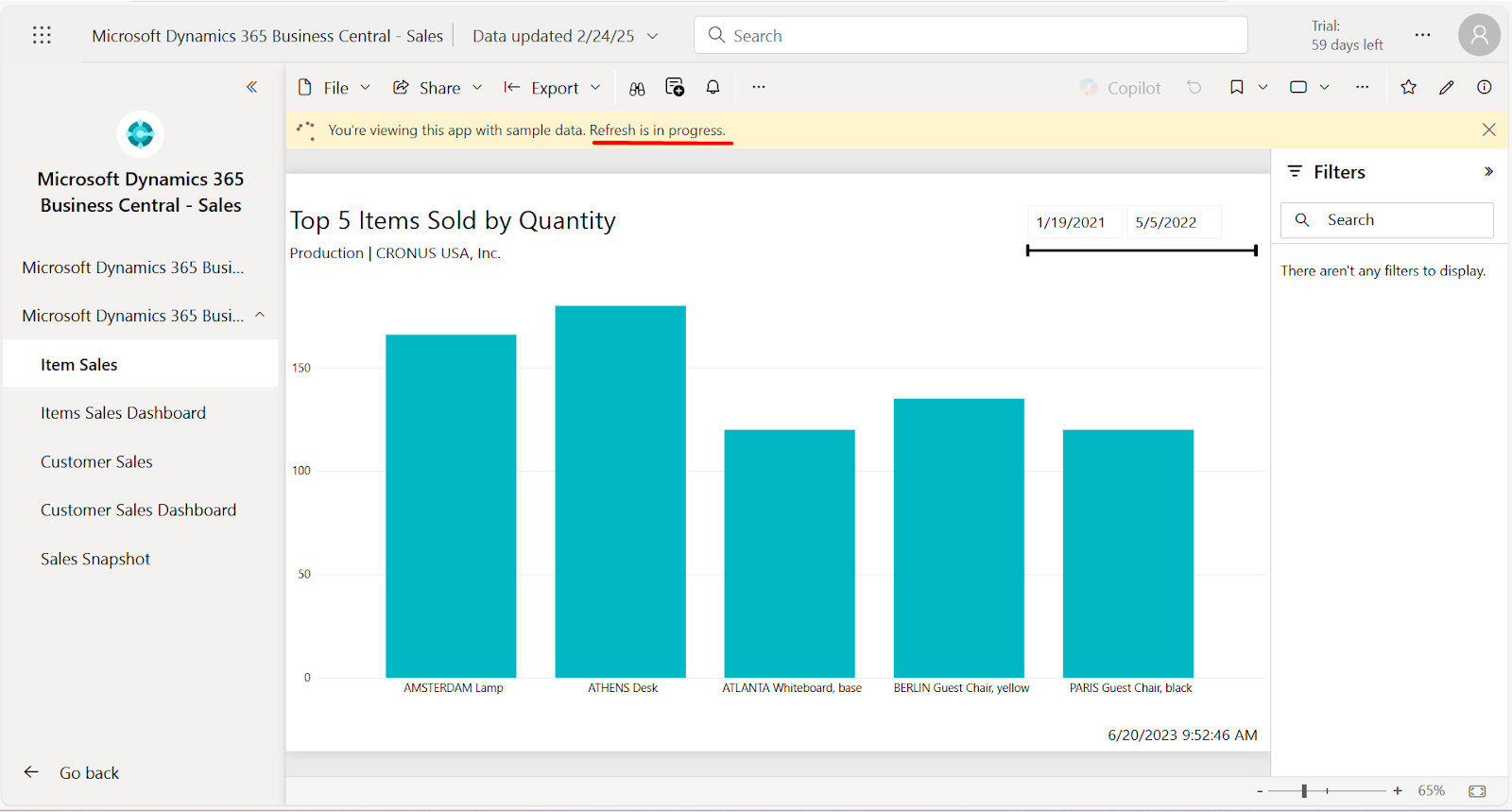Click the PARIS Guest Chair, black bar
1512x812 pixels.
1127,554
